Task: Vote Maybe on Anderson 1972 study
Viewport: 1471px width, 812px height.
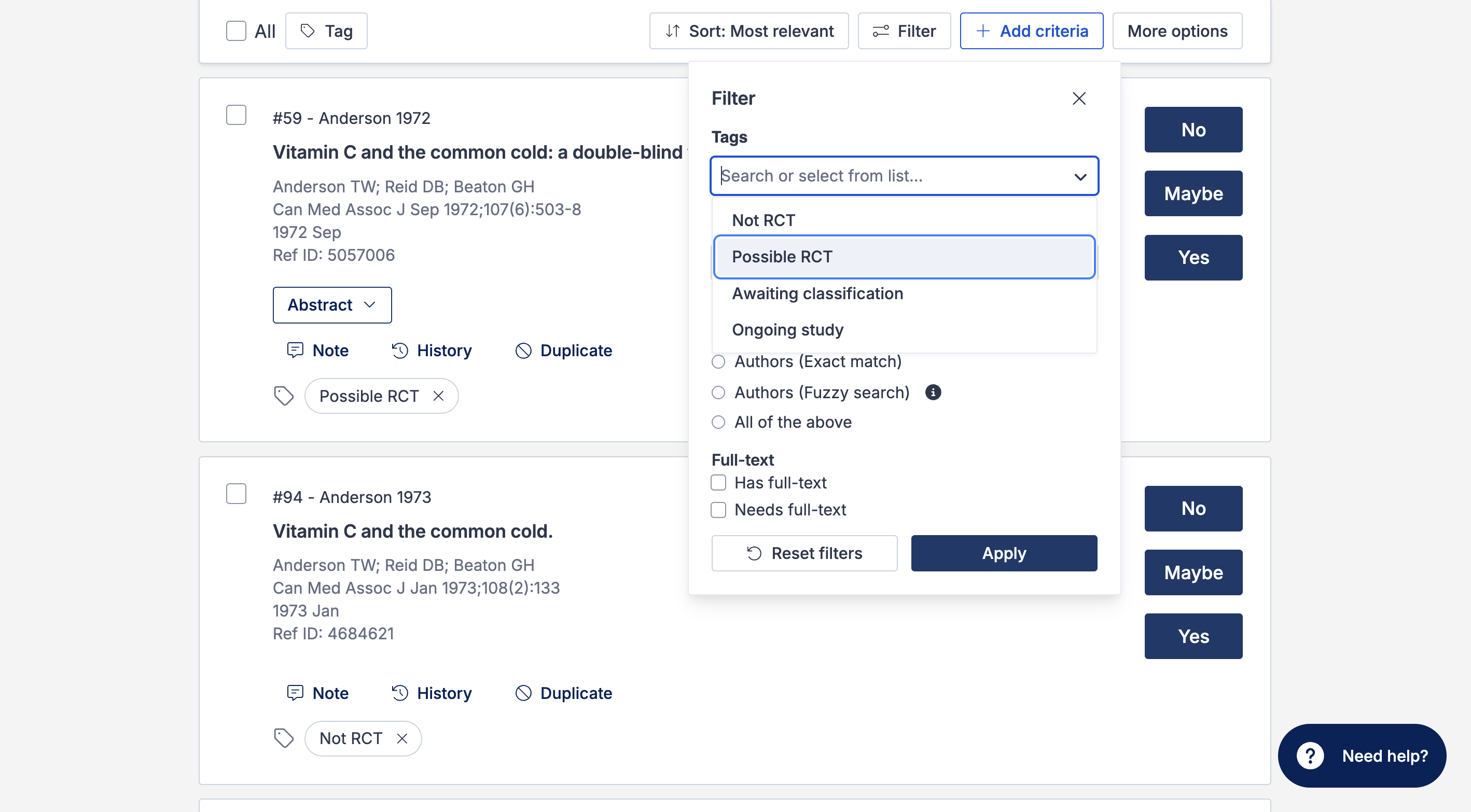Action: tap(1193, 193)
